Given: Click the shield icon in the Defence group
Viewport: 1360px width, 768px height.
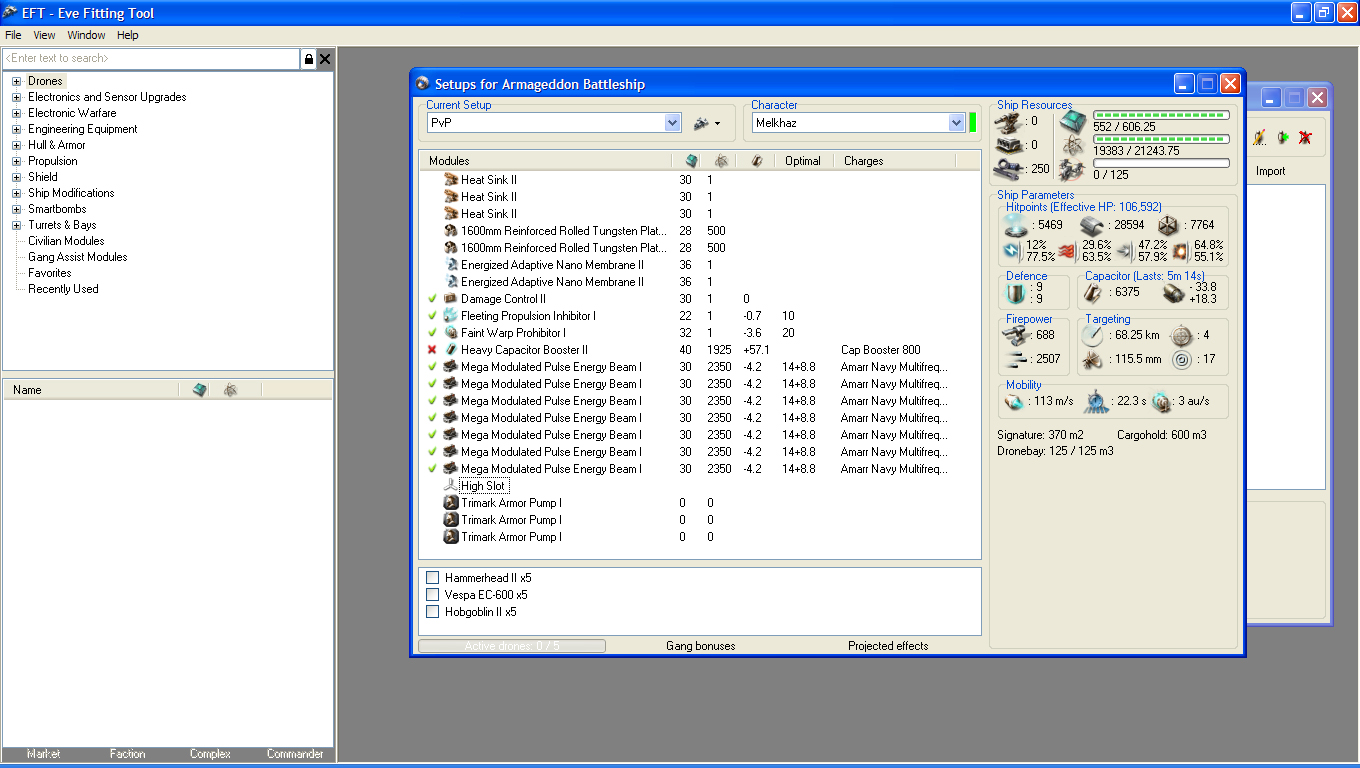Looking at the screenshot, I should click(1017, 293).
